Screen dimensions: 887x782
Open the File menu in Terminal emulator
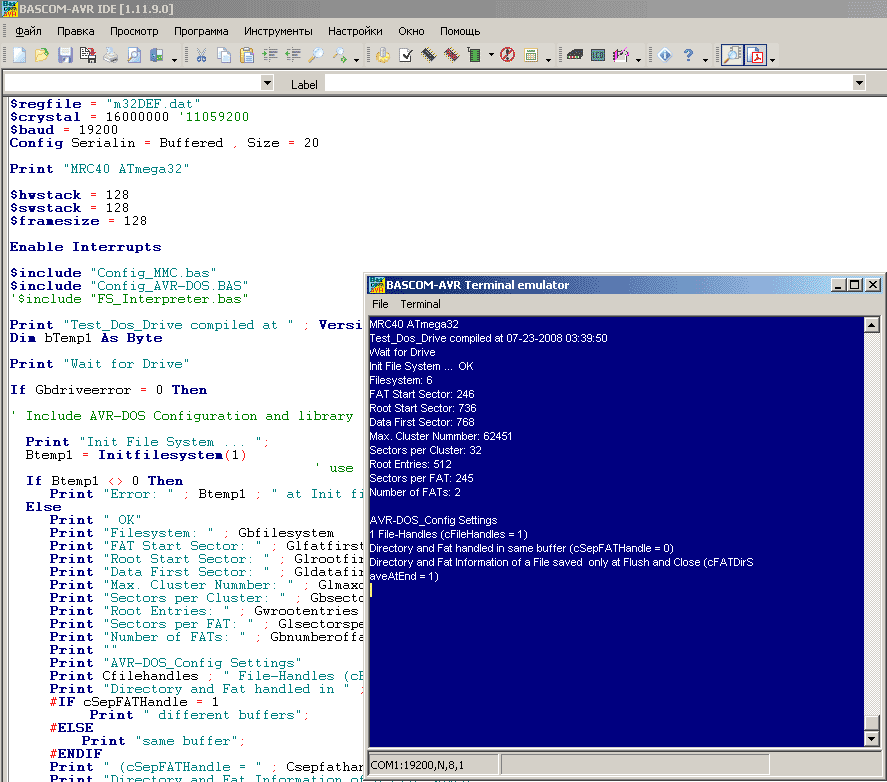(x=380, y=303)
